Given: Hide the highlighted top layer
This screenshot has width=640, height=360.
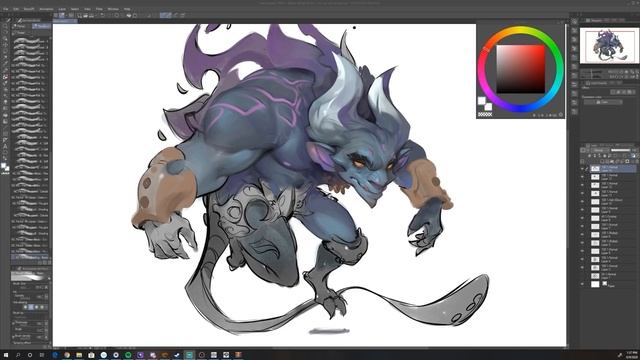Looking at the screenshot, I should tap(582, 169).
